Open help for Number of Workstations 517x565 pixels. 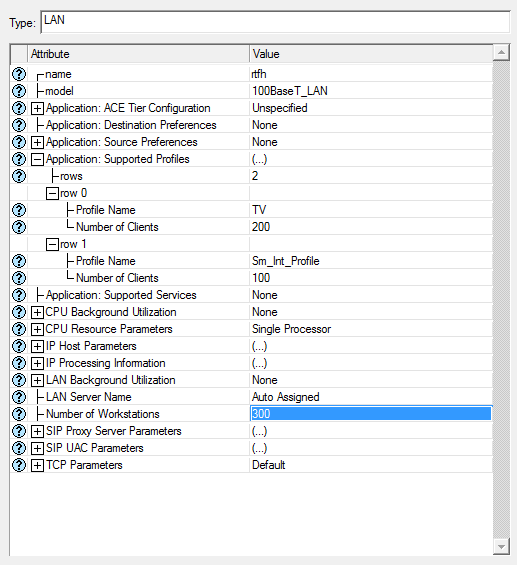click(x=19, y=414)
